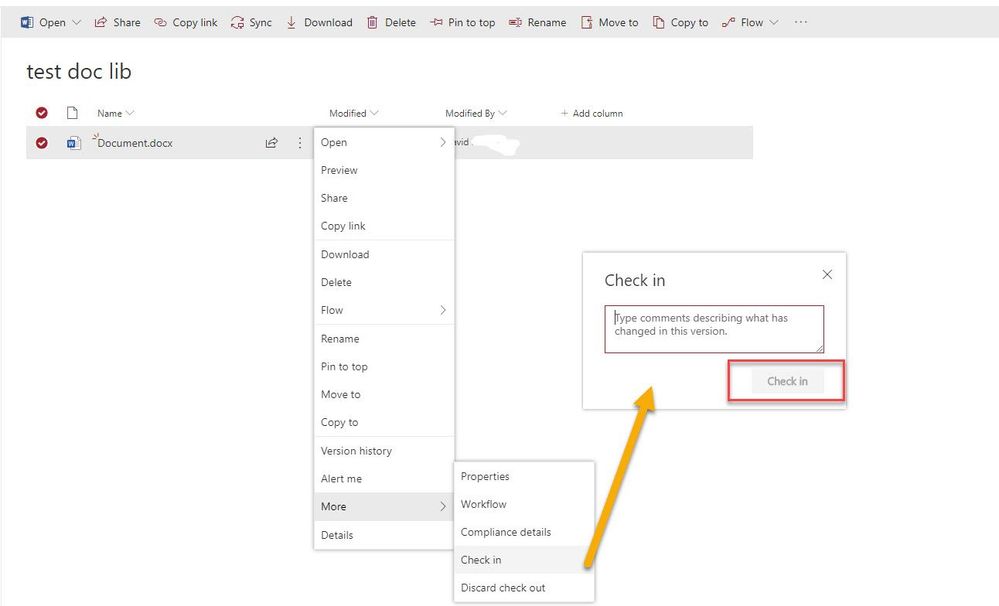Toggle the select-all checkmark in the header
This screenshot has height=606, width=999.
(x=42, y=113)
